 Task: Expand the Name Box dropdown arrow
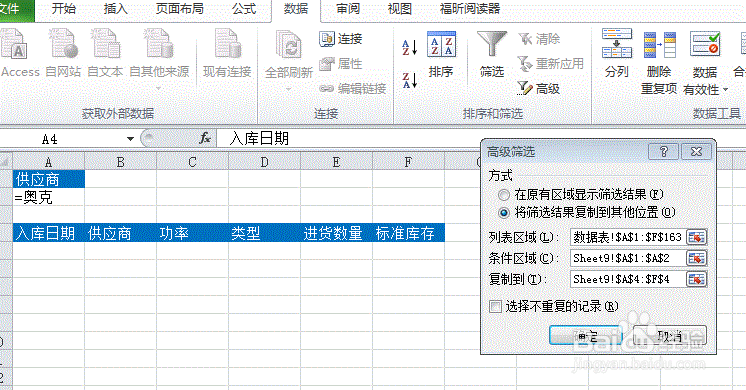130,139
